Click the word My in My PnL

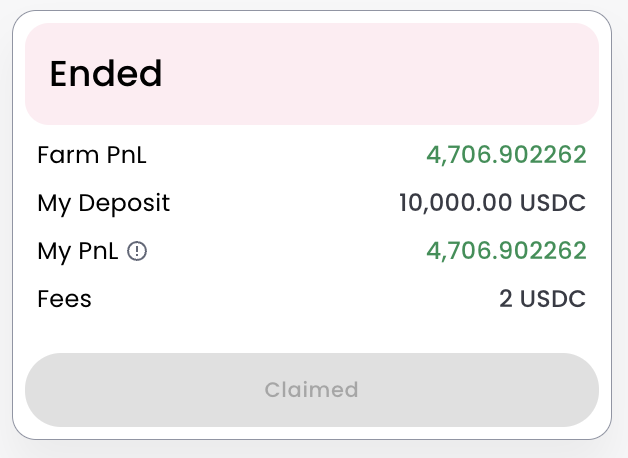(54, 251)
